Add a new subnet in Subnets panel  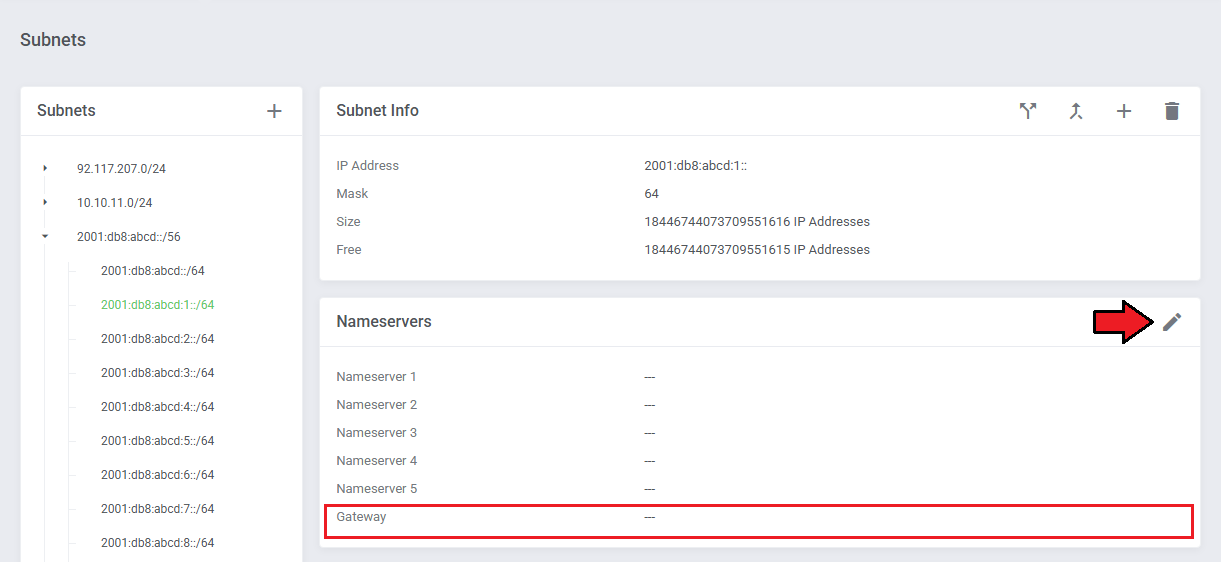coord(274,111)
